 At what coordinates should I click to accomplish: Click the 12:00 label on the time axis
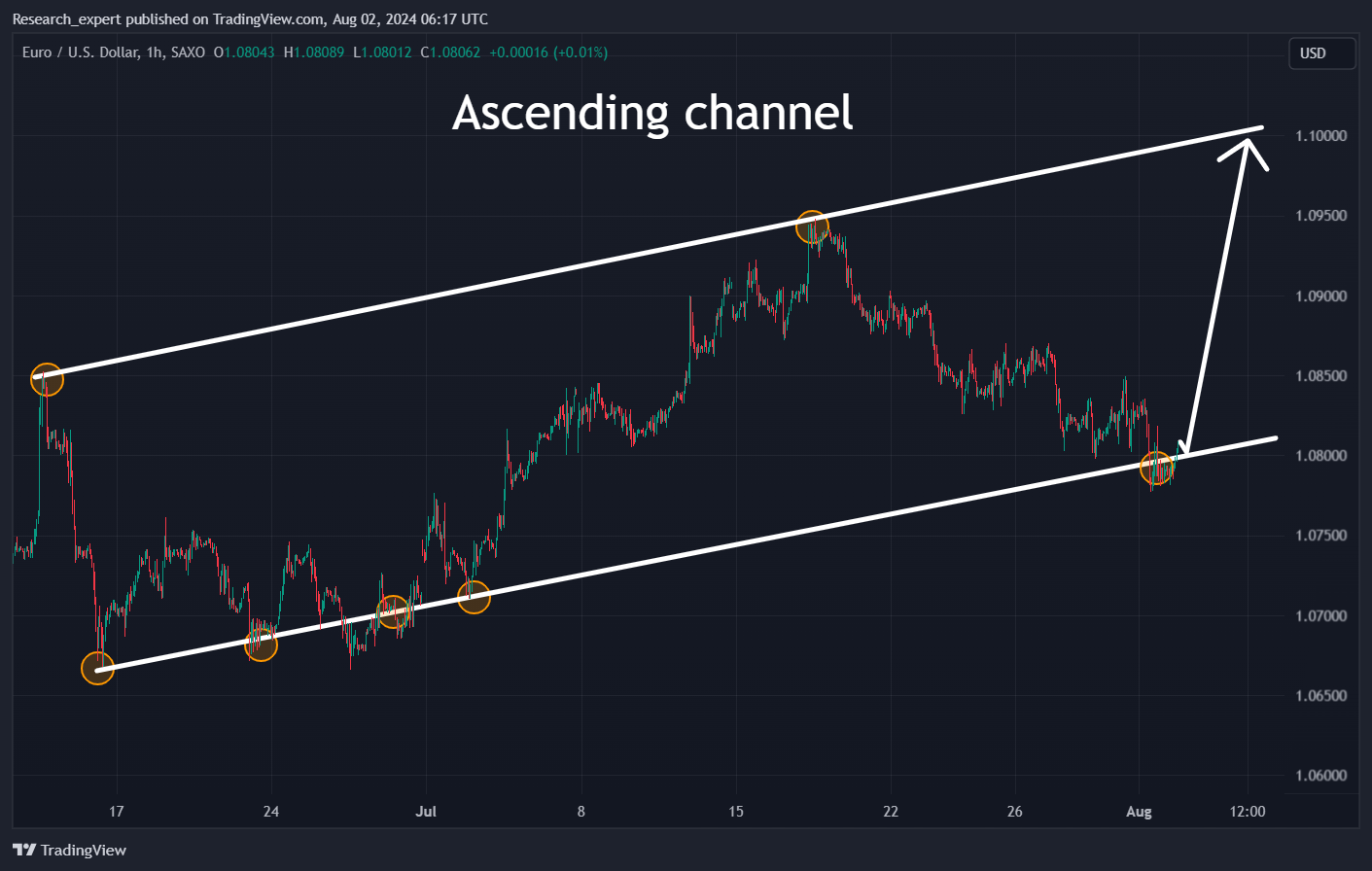pos(1248,812)
